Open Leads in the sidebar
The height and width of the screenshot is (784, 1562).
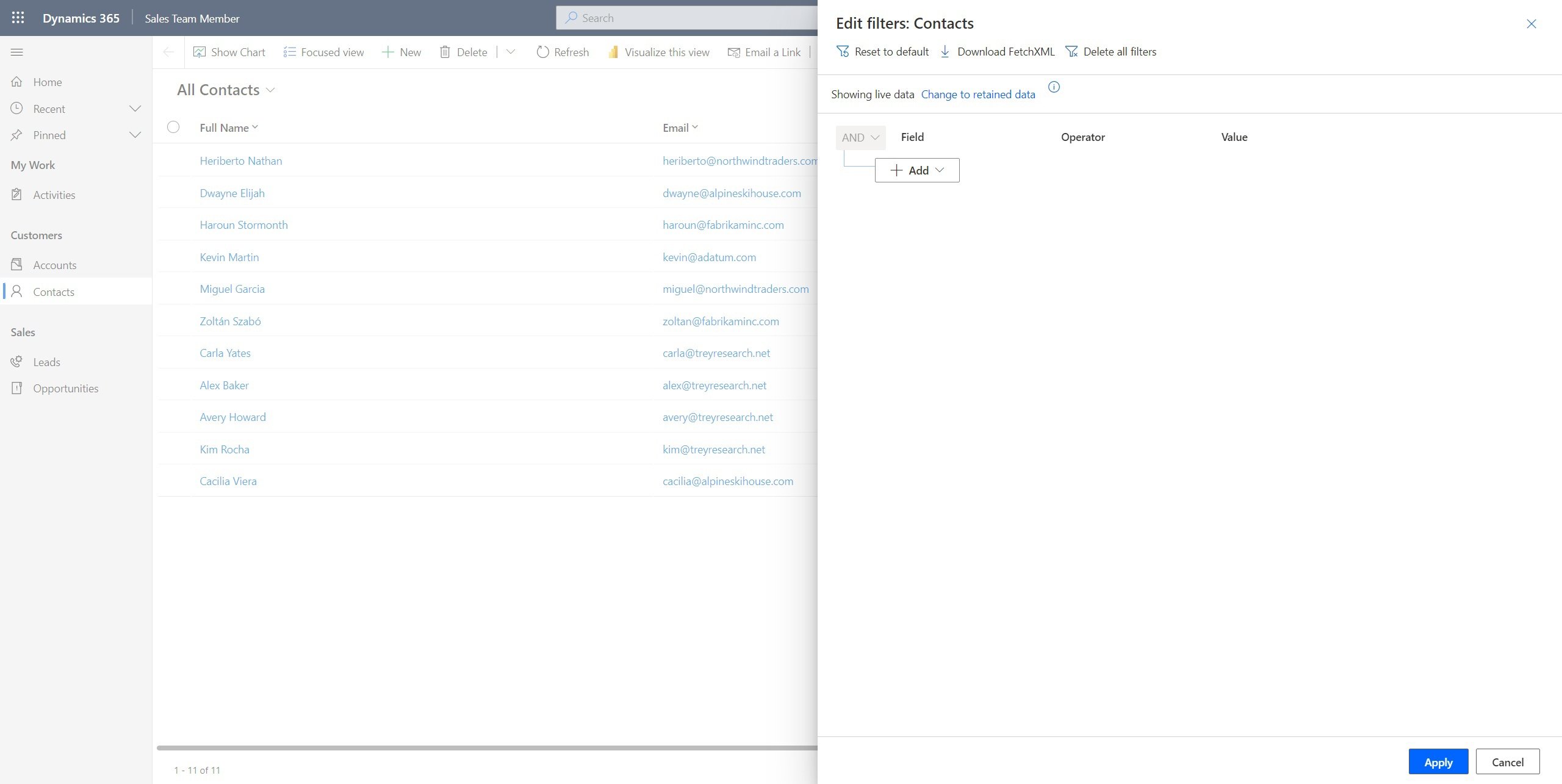tap(46, 362)
